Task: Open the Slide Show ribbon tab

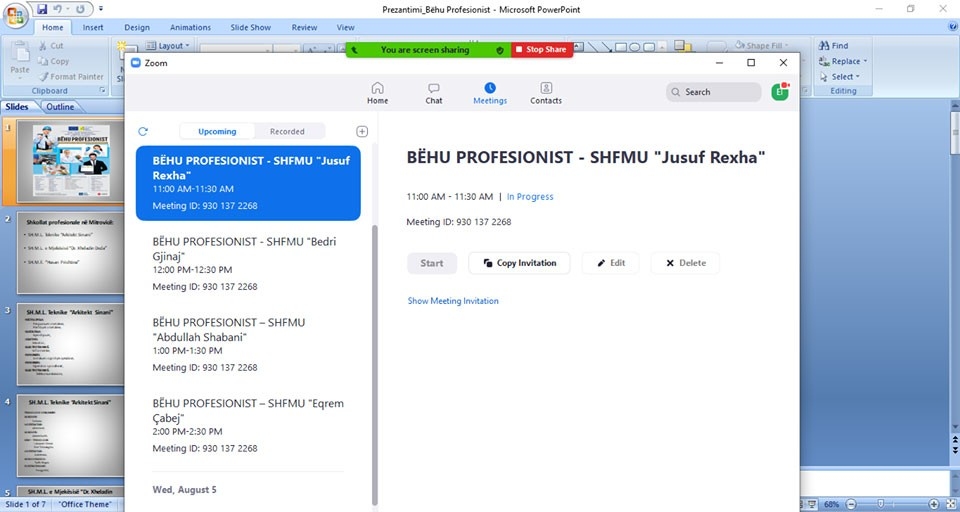Action: [x=250, y=28]
